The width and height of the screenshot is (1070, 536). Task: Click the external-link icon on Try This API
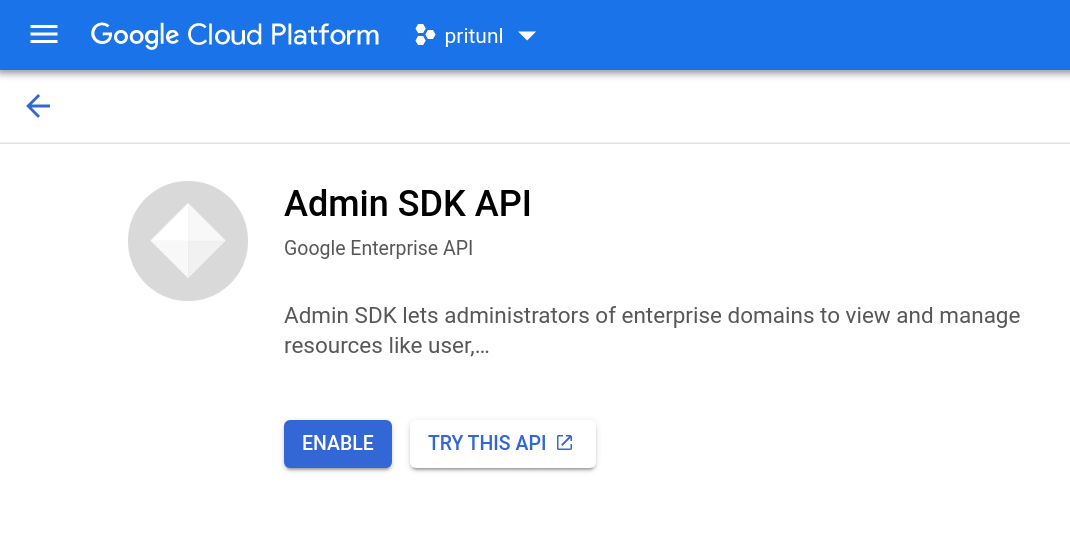coord(564,442)
